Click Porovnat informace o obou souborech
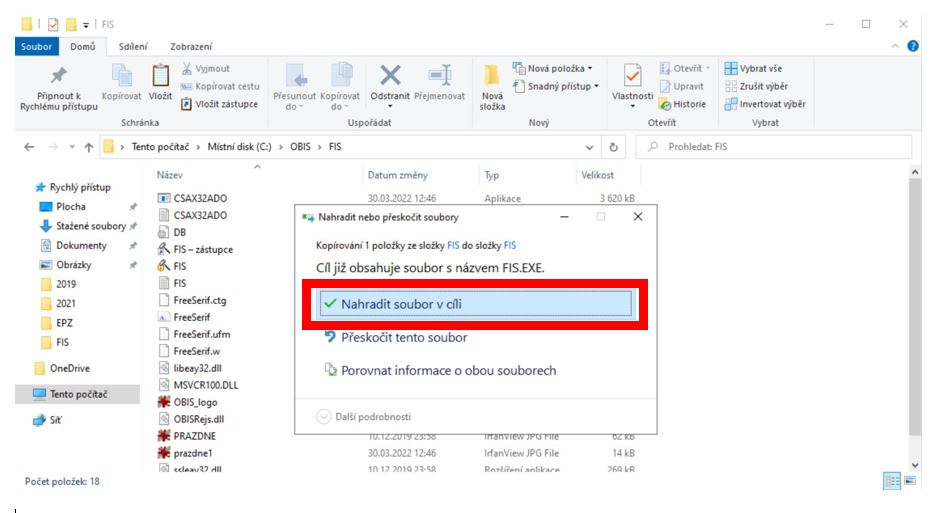The height and width of the screenshot is (513, 935). (x=448, y=370)
